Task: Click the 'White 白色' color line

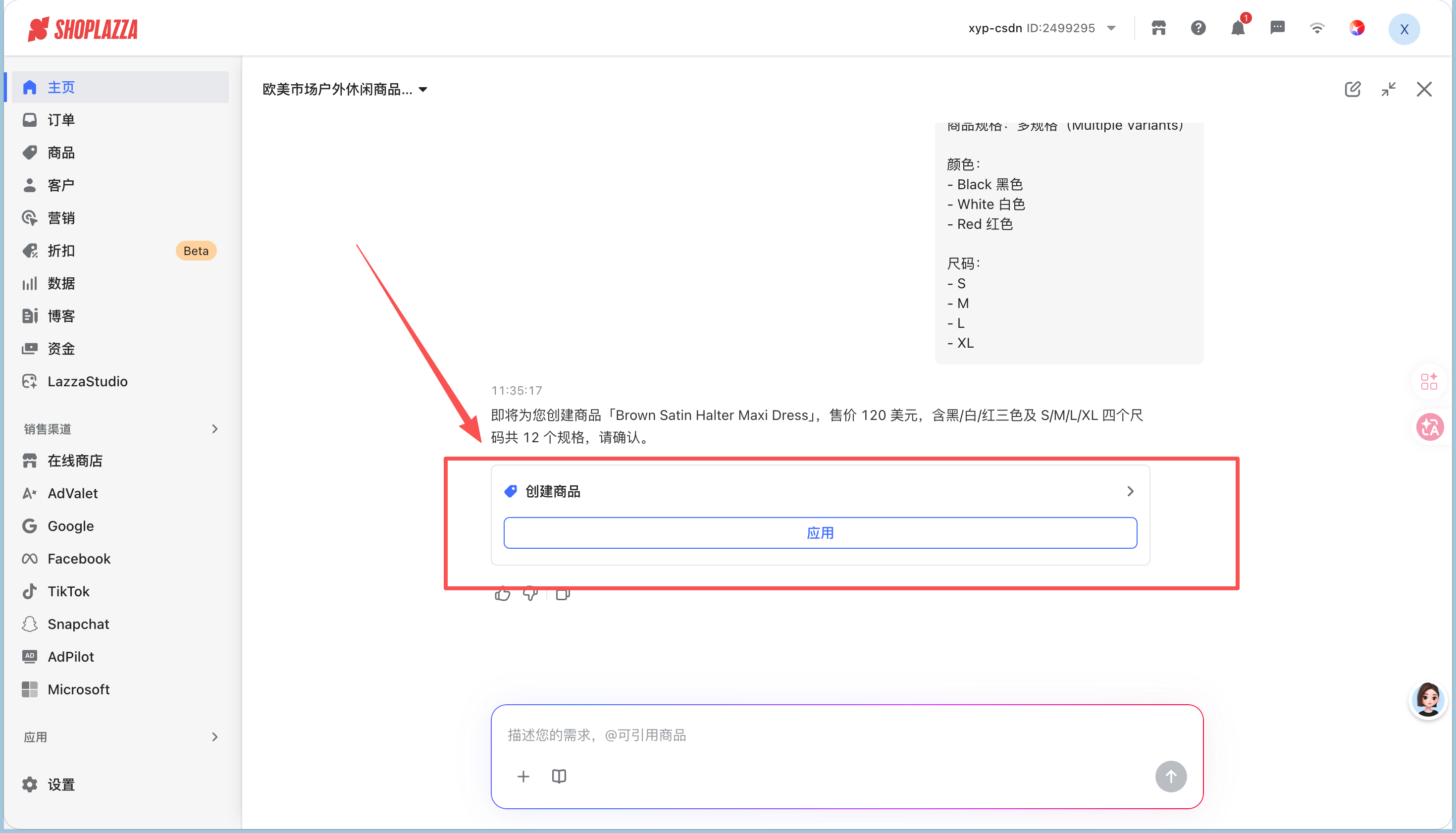Action: pyautogui.click(x=986, y=204)
